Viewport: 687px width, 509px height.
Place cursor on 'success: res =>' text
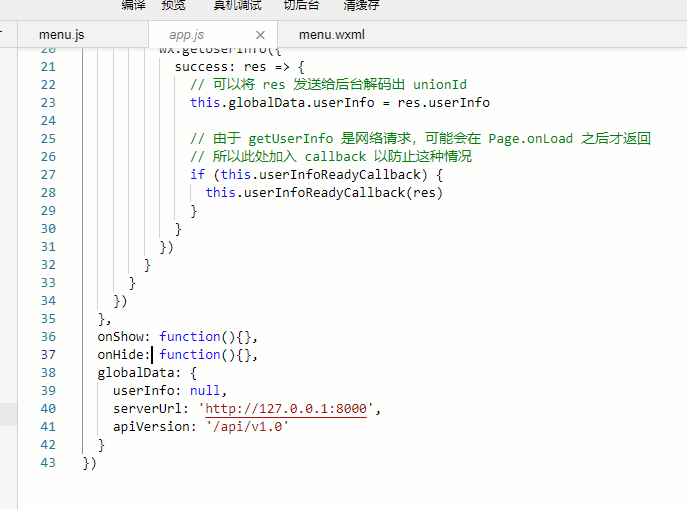(232, 67)
